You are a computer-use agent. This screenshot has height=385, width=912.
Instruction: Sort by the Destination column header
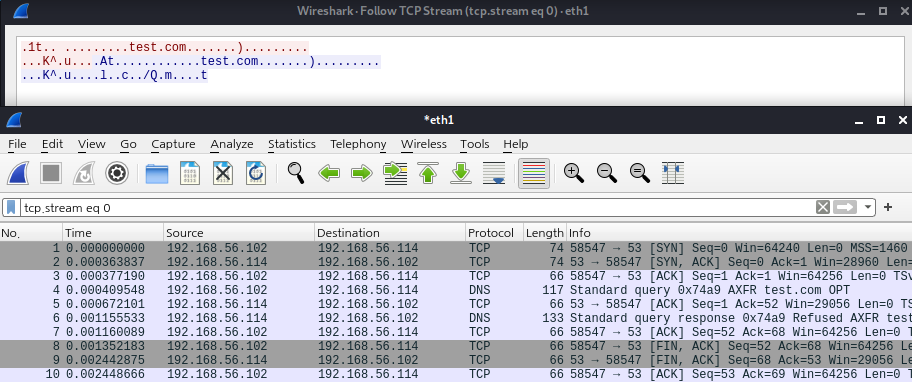390,233
